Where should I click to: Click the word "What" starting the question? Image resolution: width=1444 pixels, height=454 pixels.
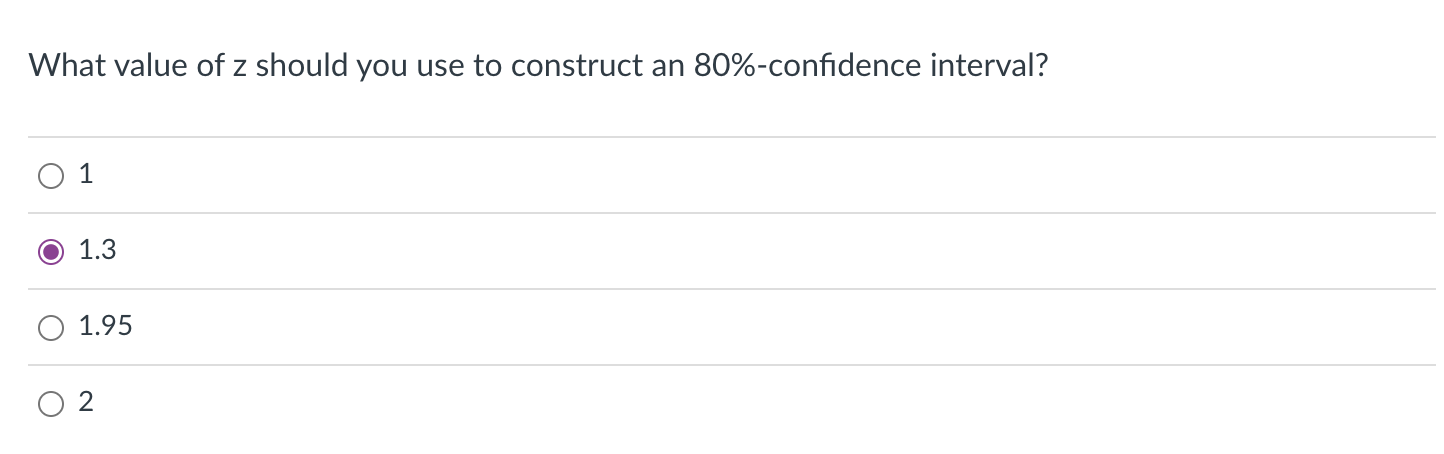[67, 67]
